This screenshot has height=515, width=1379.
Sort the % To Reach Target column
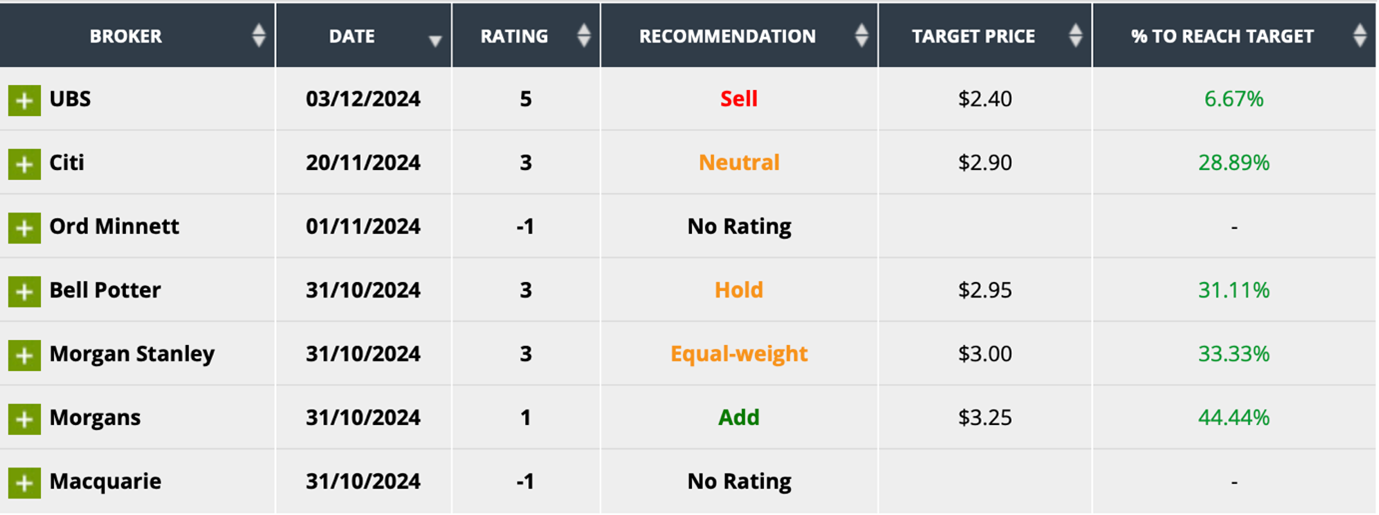pos(1359,36)
